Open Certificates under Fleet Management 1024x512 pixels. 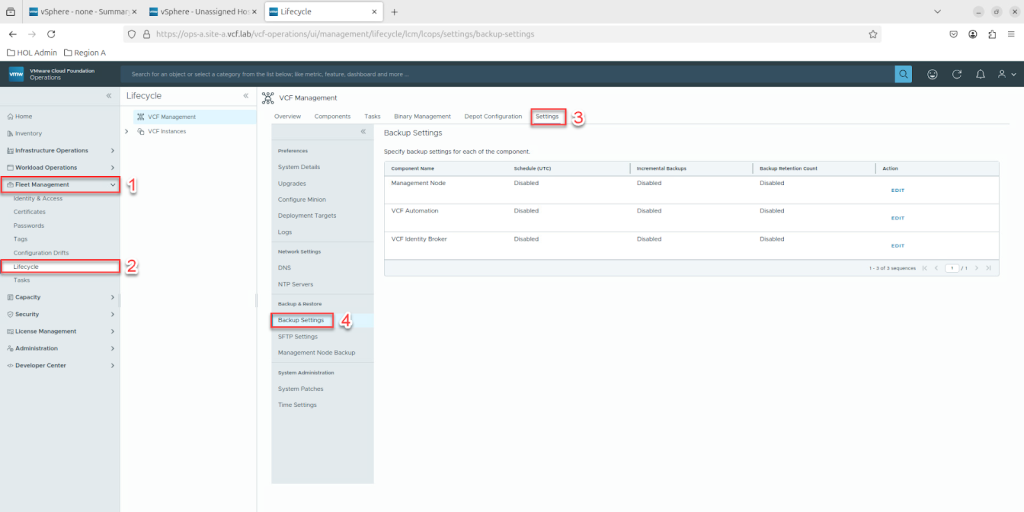click(x=29, y=212)
